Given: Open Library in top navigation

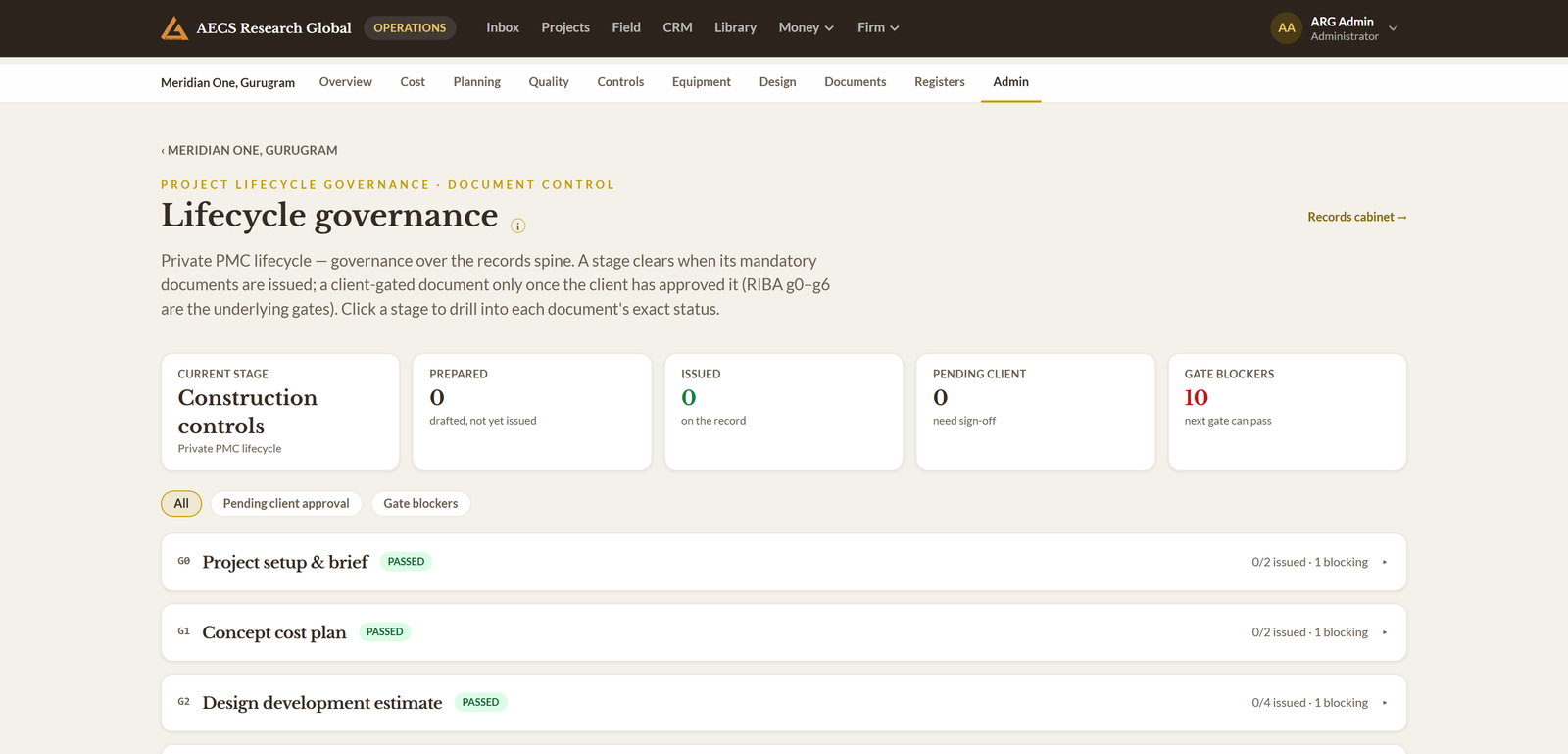Looking at the screenshot, I should pos(735,27).
